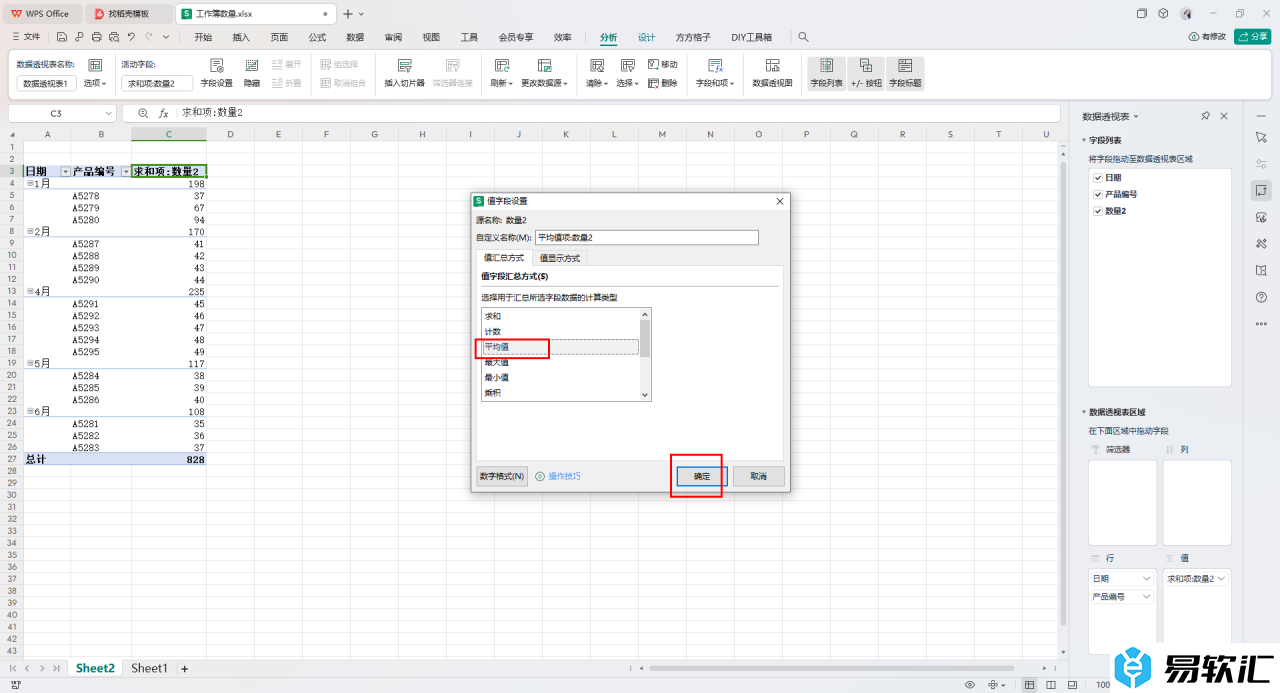Click the 移动 move pivot table icon

(x=654, y=64)
